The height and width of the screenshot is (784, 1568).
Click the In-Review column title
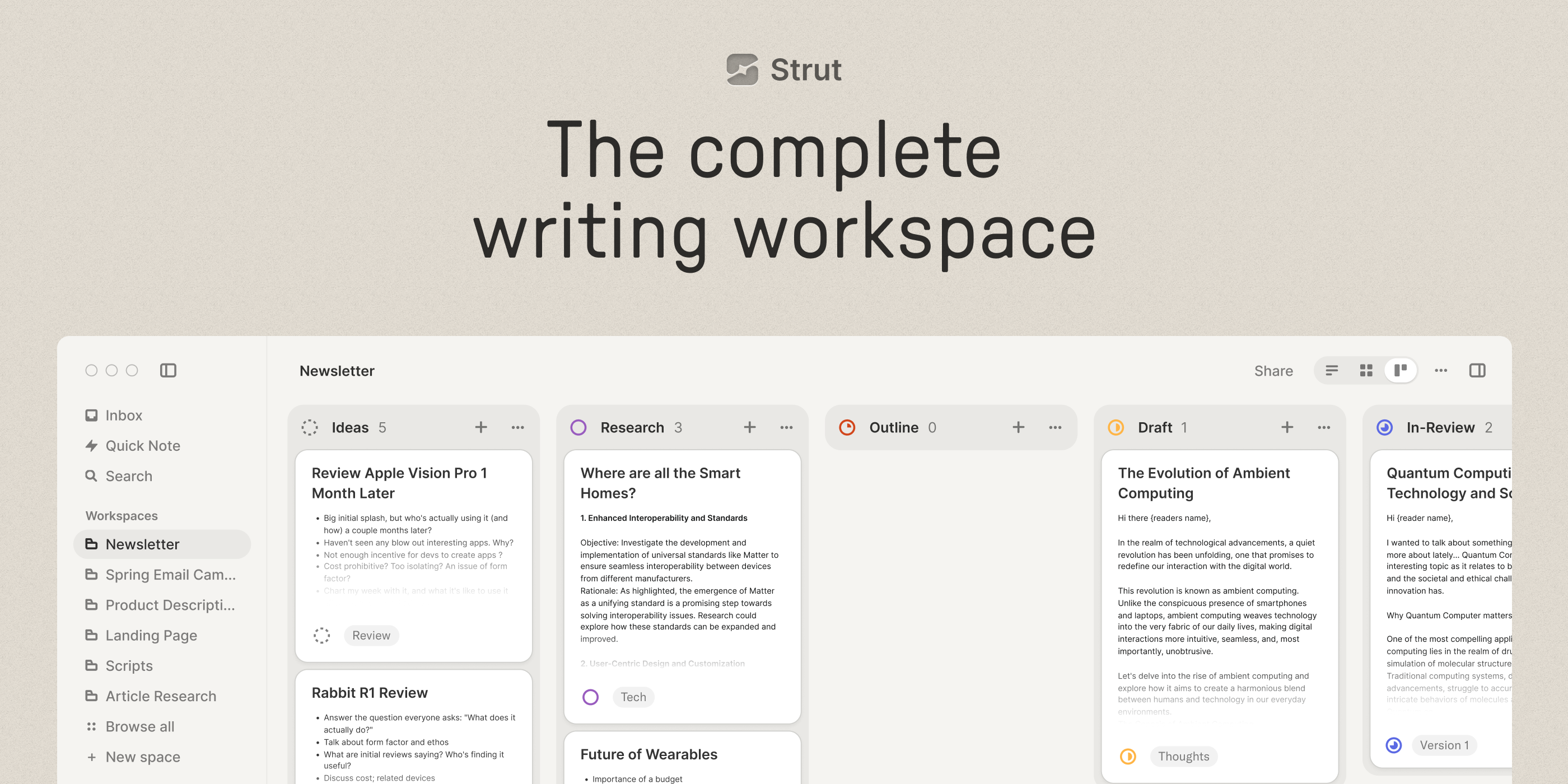click(1440, 427)
